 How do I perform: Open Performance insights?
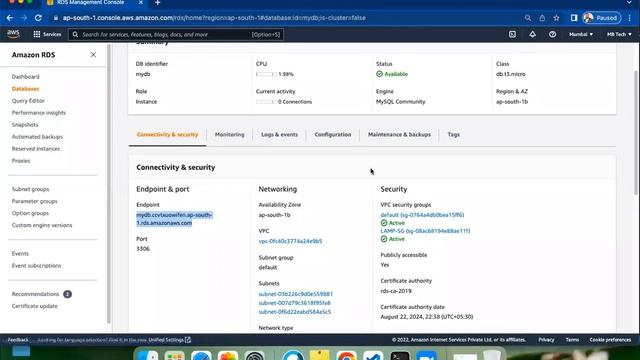(39, 113)
